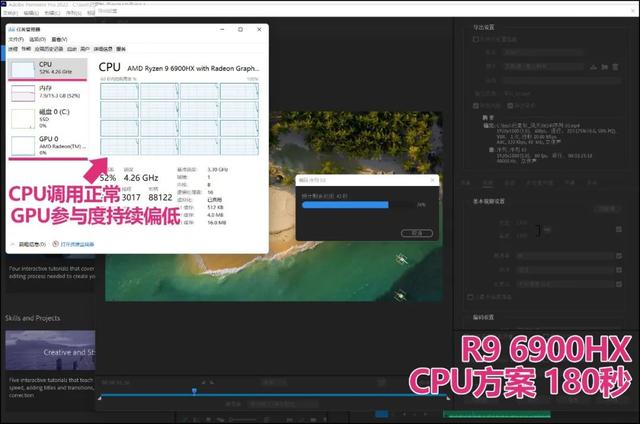The width and height of the screenshot is (640, 424).
Task: Click the encoding progress bar in render dialog
Action: click(x=358, y=205)
